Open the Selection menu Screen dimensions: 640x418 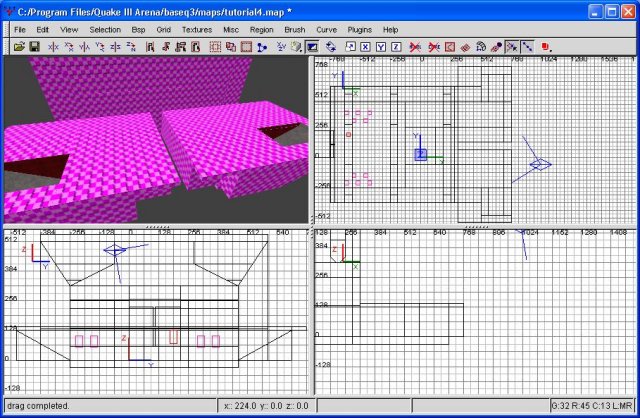click(105, 30)
